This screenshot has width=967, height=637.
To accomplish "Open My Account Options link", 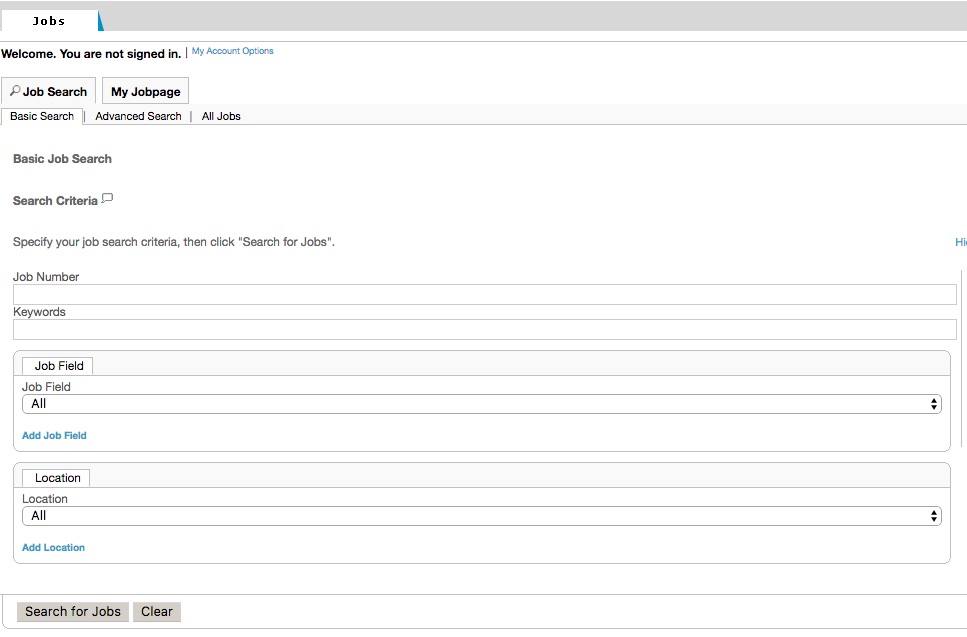I will pyautogui.click(x=232, y=51).
